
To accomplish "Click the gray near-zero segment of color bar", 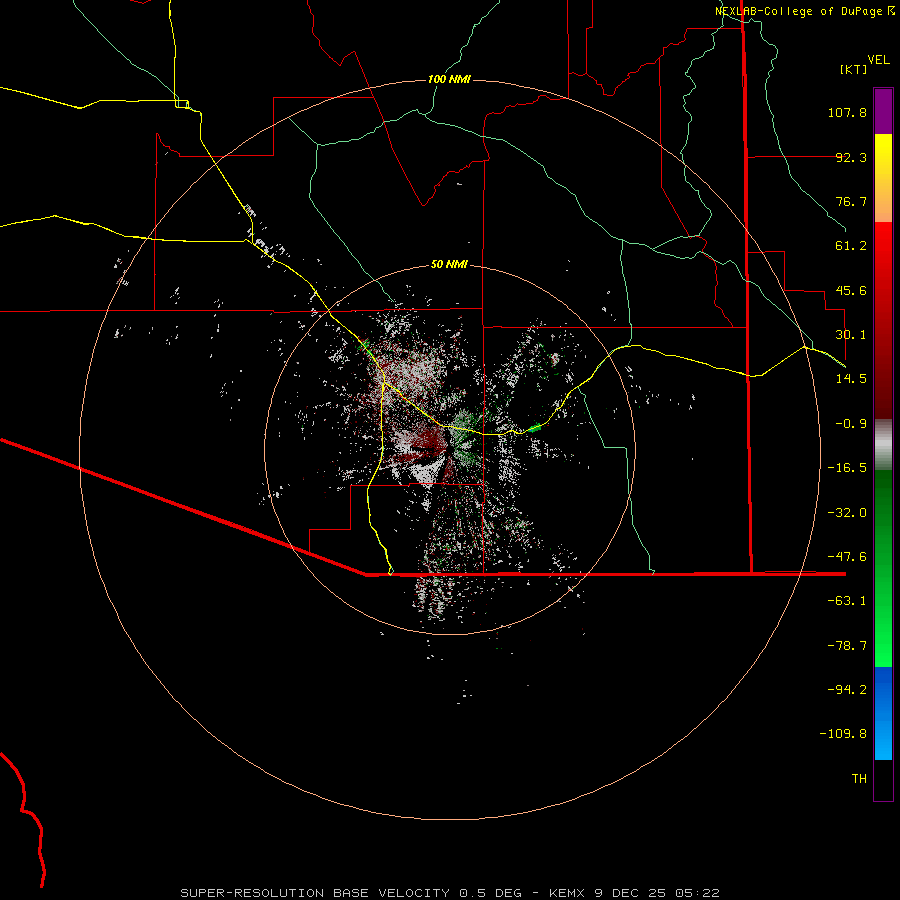I will click(883, 444).
